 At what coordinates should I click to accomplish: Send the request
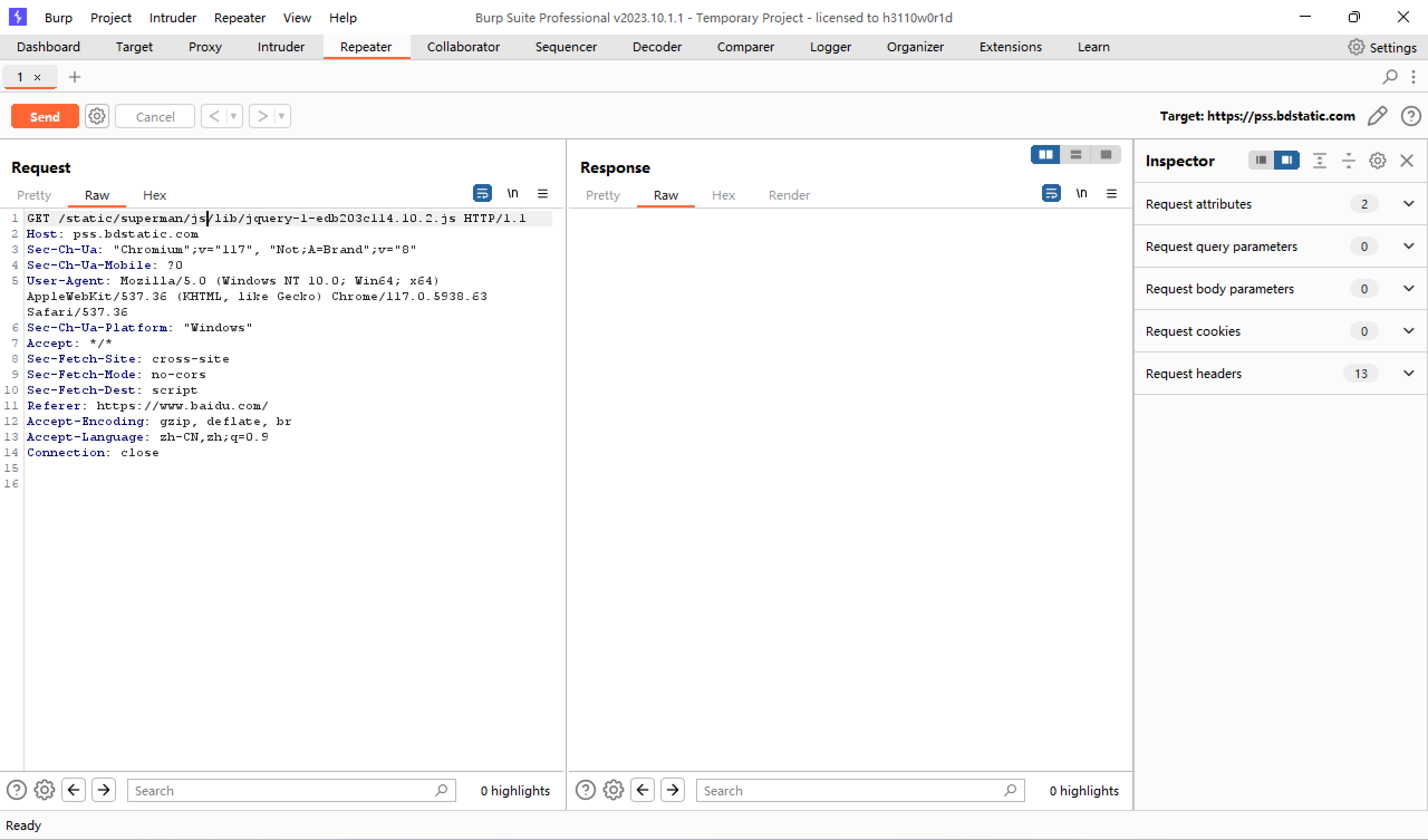(45, 116)
